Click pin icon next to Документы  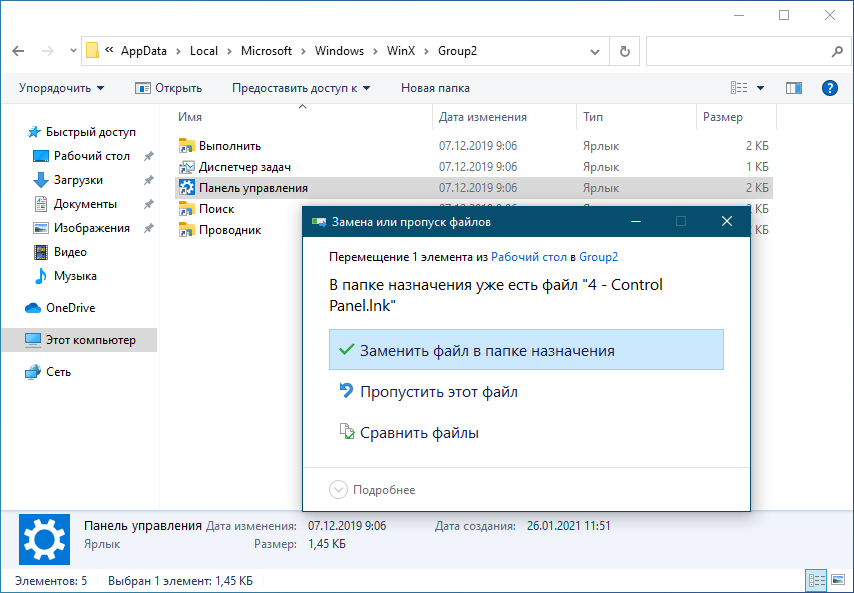(x=148, y=204)
